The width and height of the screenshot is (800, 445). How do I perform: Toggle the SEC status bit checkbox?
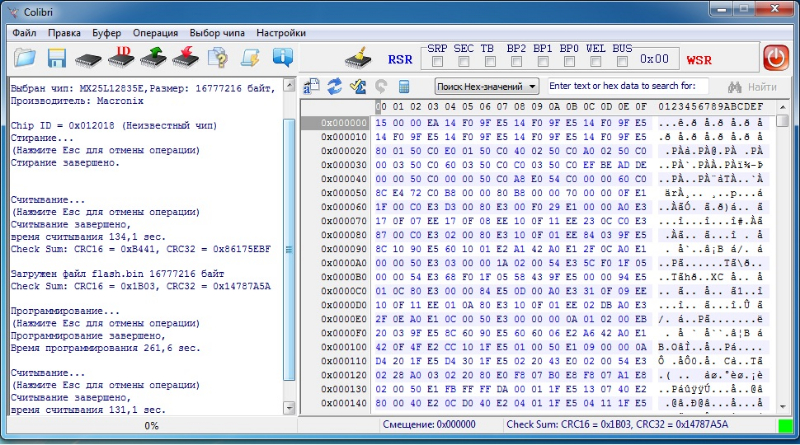pos(464,62)
